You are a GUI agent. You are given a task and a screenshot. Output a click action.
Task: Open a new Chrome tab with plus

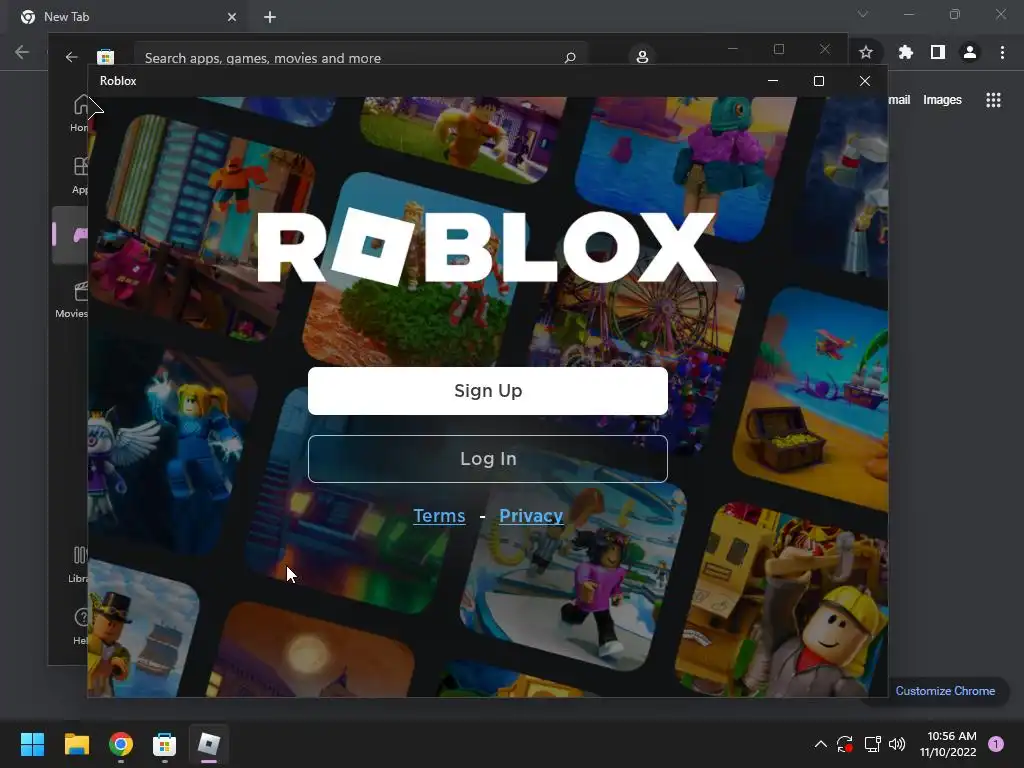270,18
